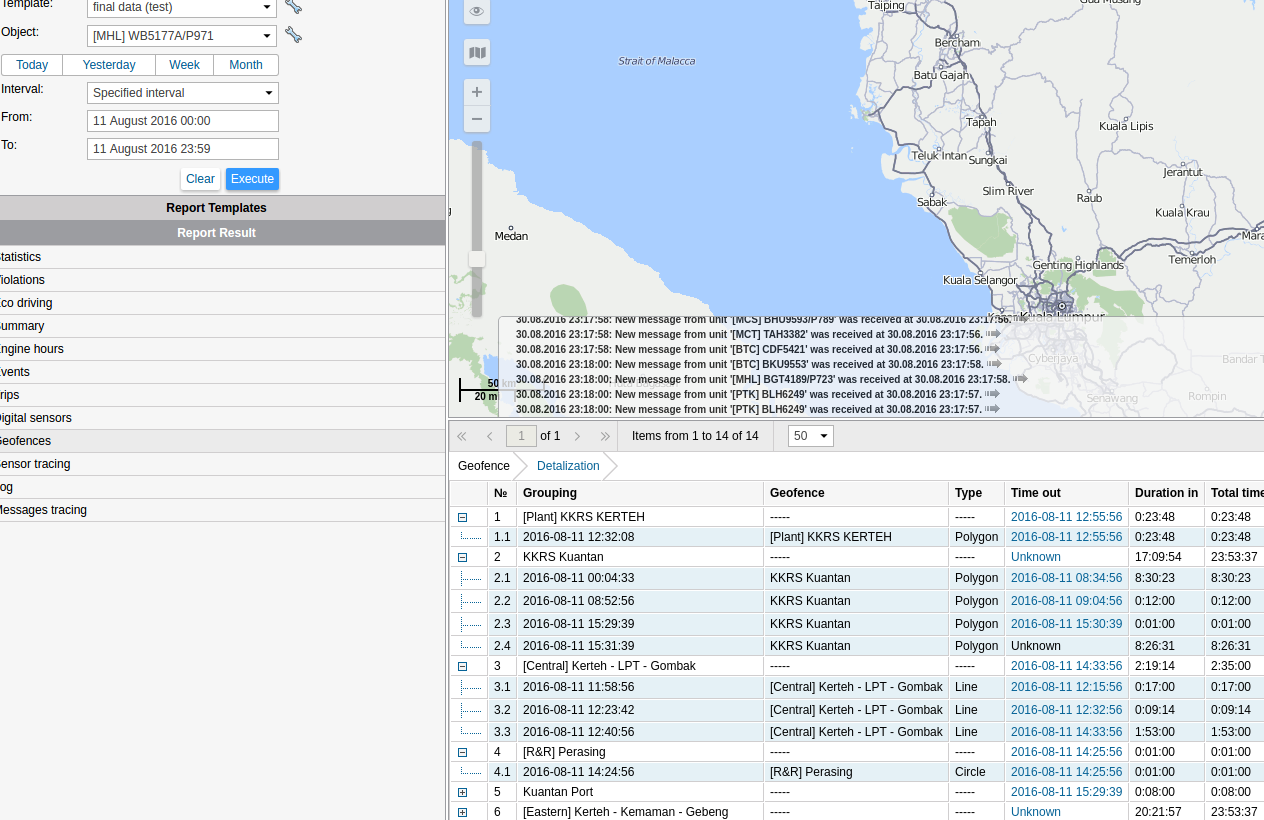Select the Yesterday interval button
This screenshot has width=1264, height=820.
tap(109, 65)
